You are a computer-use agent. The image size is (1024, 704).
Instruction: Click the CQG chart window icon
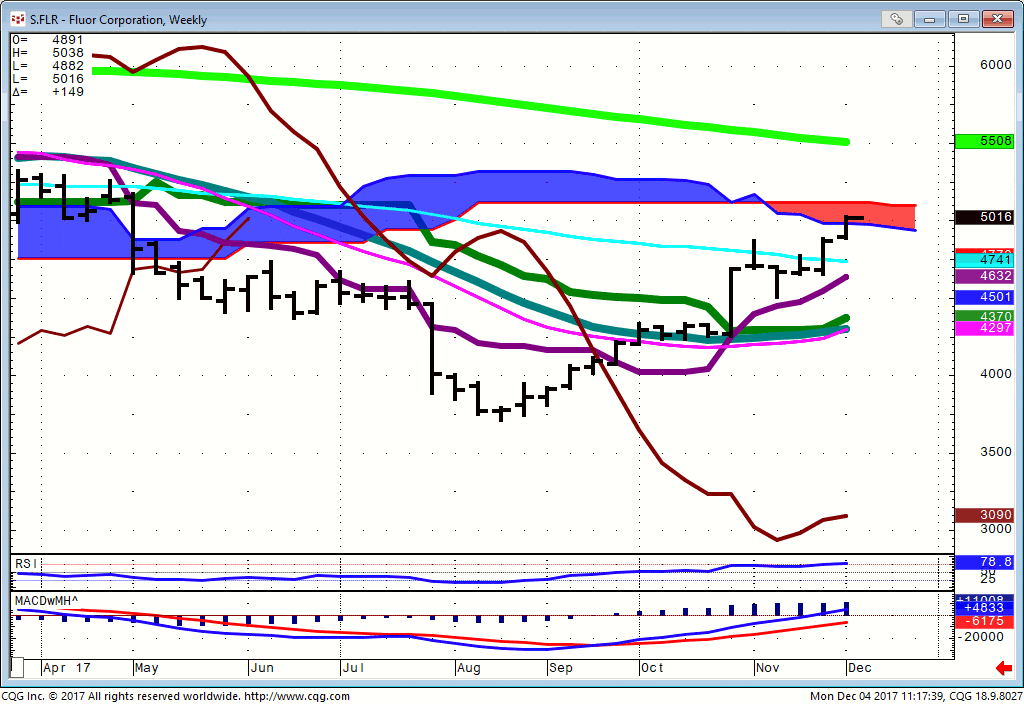[x=17, y=18]
